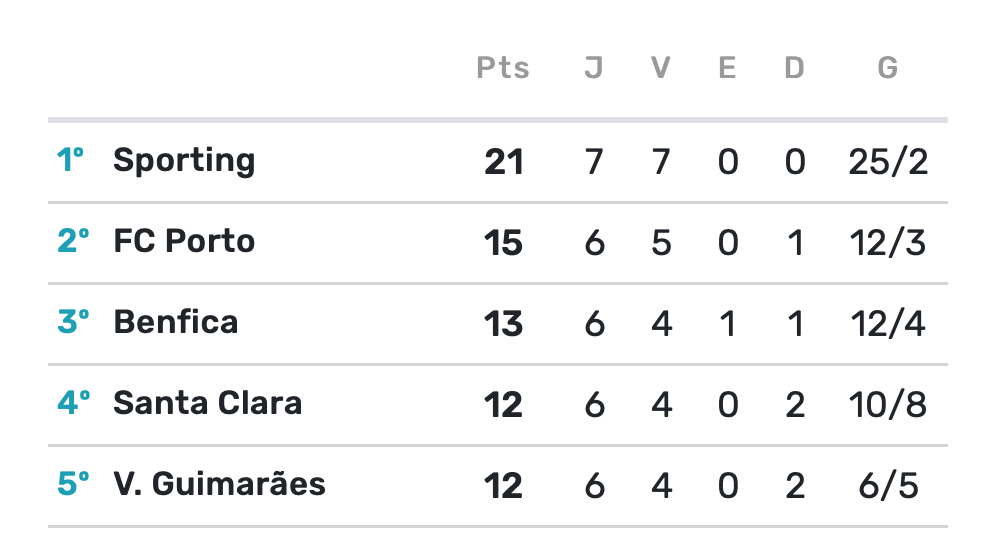Open the FC Porto team link
999x547 pixels.
coord(184,242)
